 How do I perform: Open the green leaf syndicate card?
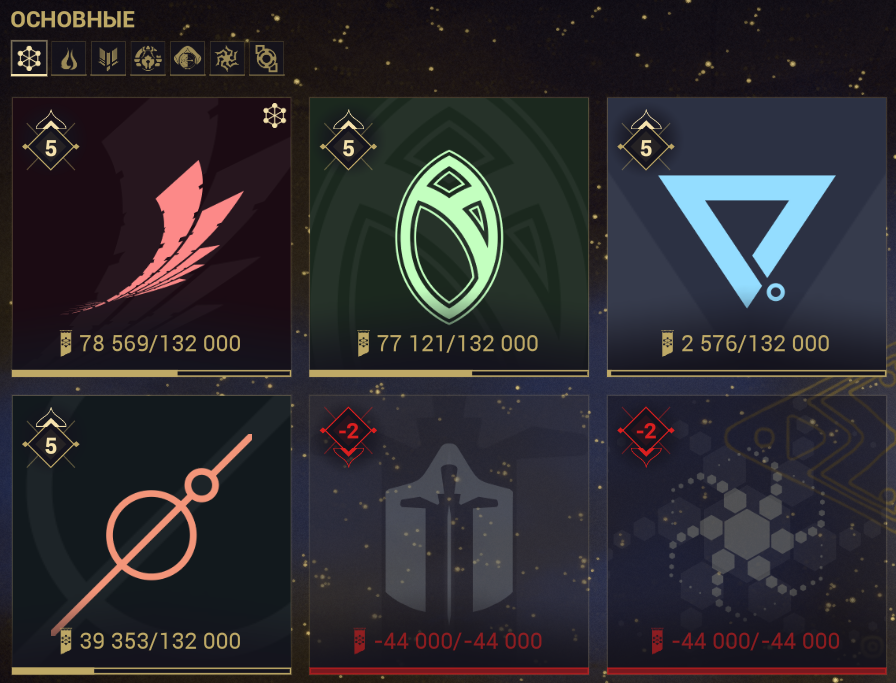point(449,237)
